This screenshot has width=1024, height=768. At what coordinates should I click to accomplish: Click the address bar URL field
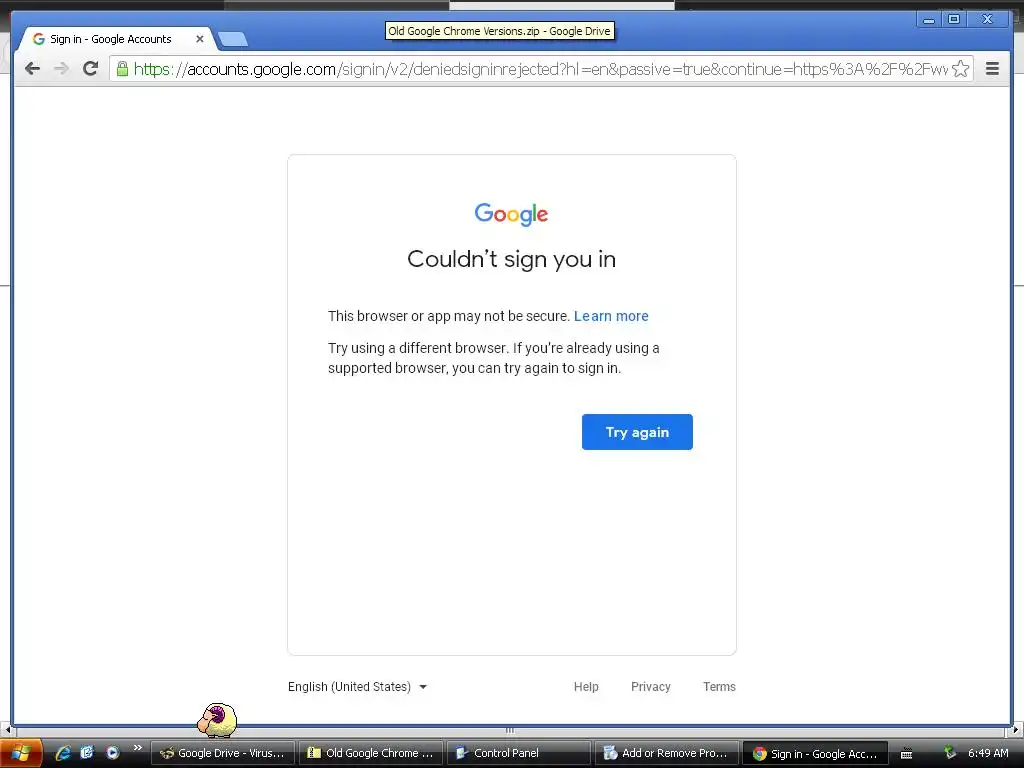point(540,69)
